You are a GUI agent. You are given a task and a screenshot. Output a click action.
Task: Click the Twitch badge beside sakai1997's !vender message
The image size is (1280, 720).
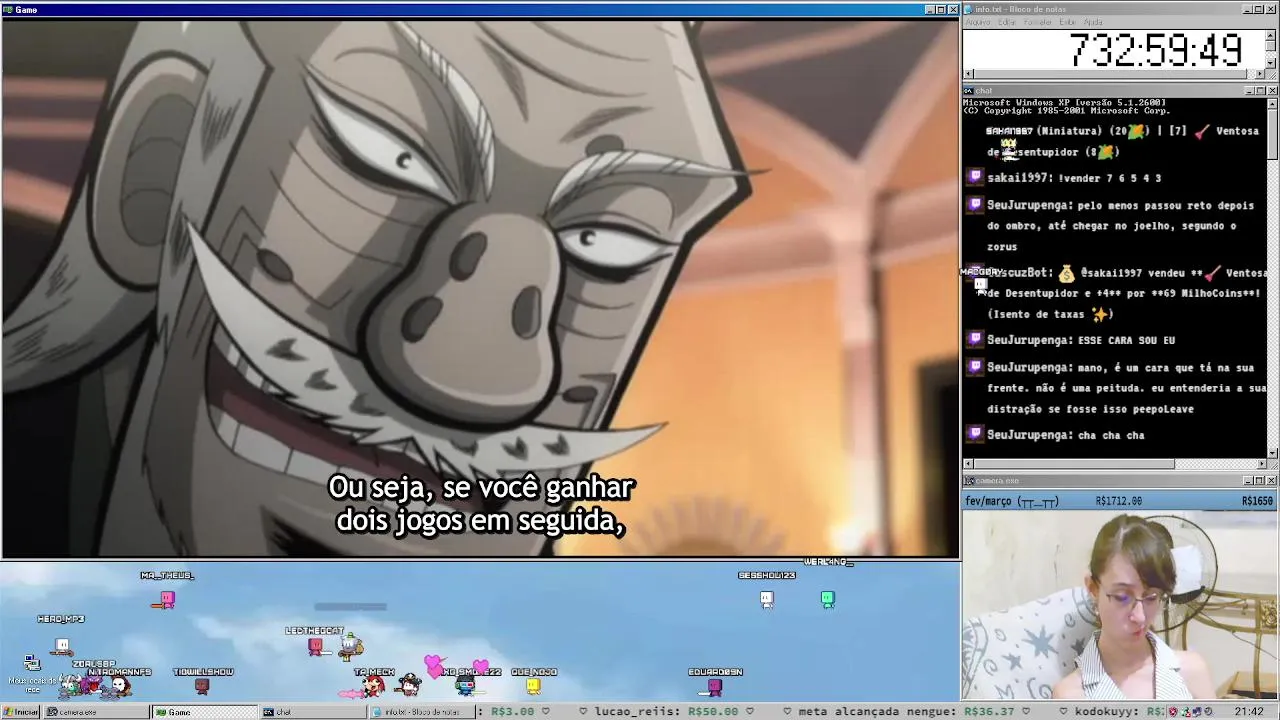(975, 178)
